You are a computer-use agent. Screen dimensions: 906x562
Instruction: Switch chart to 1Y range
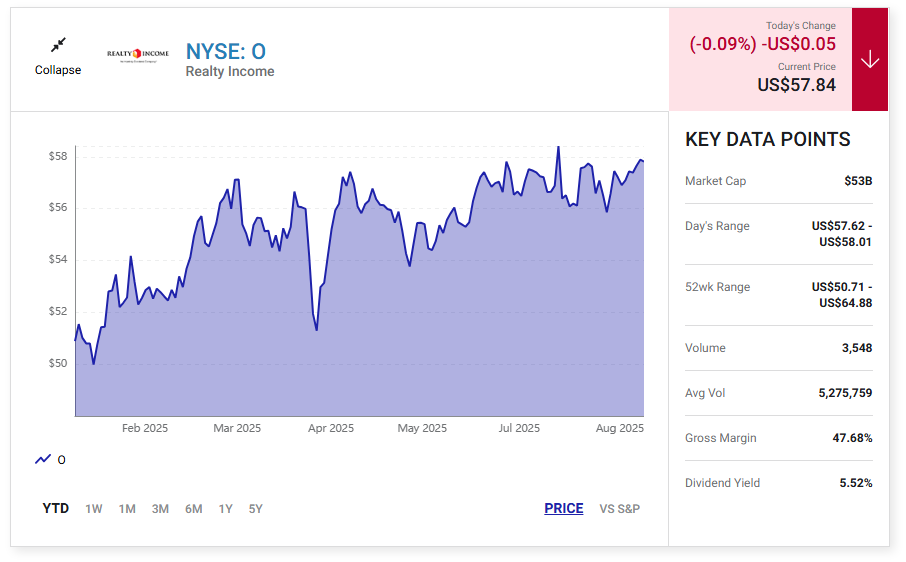coord(225,509)
